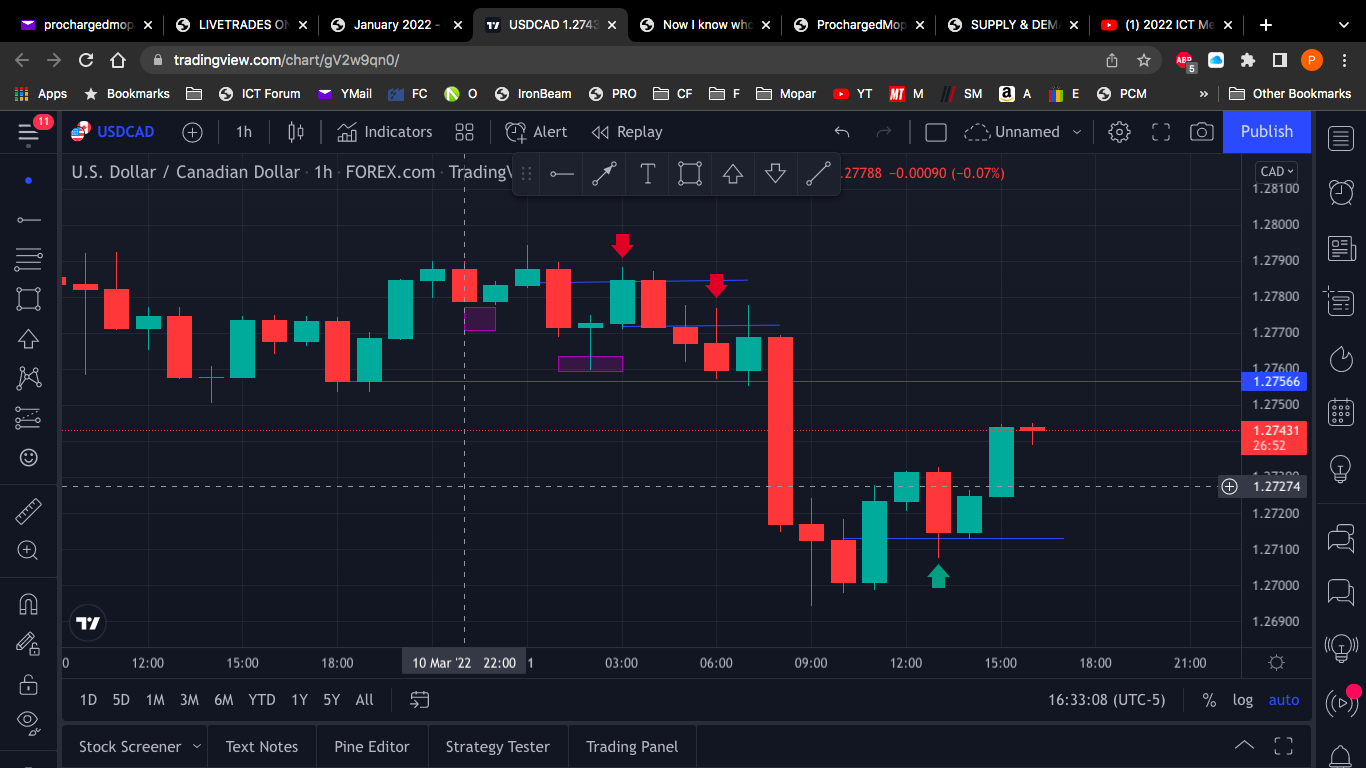
Task: Set the date range to 3M
Action: pyautogui.click(x=189, y=700)
